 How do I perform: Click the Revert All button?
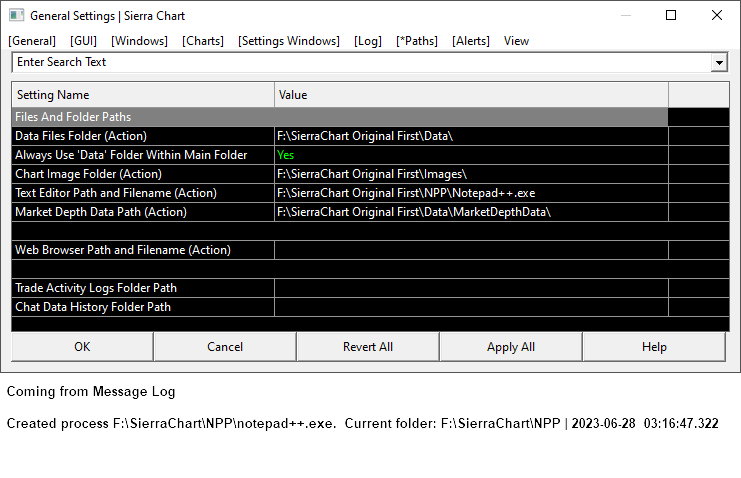pyautogui.click(x=368, y=347)
